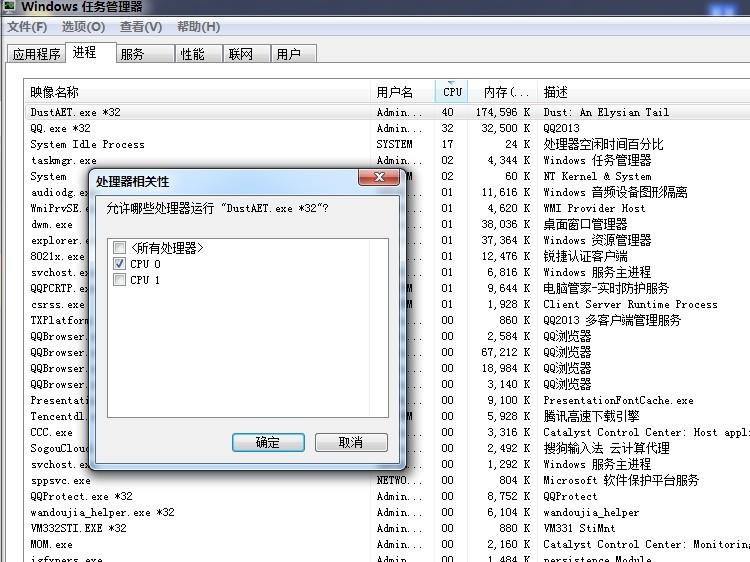Sort by 映像名称 column header
Viewport: 750px width, 562px height.
(x=197, y=92)
